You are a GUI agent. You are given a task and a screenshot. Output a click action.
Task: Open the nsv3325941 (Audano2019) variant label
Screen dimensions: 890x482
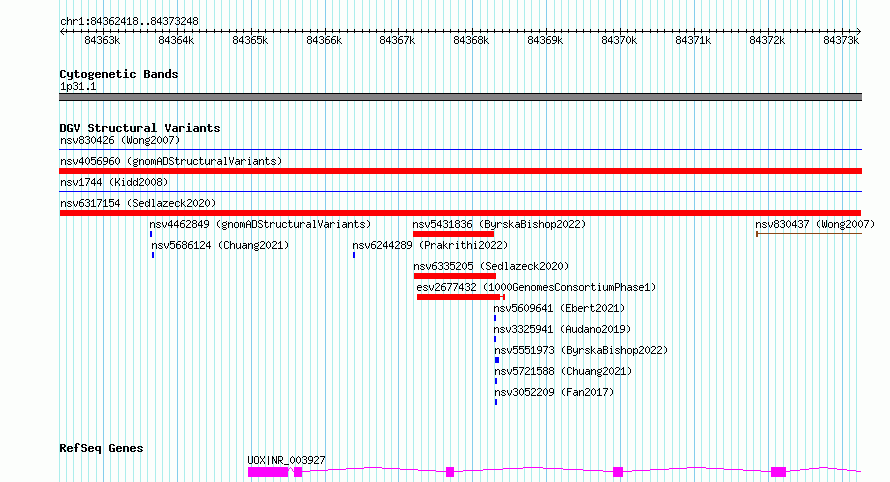pos(562,329)
